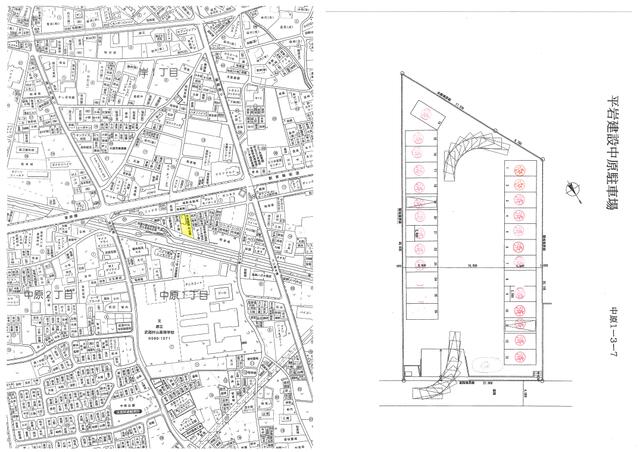The image size is (640, 452).
Task: Click the top-left corner circle marker of the lot
Action: (x=402, y=73)
